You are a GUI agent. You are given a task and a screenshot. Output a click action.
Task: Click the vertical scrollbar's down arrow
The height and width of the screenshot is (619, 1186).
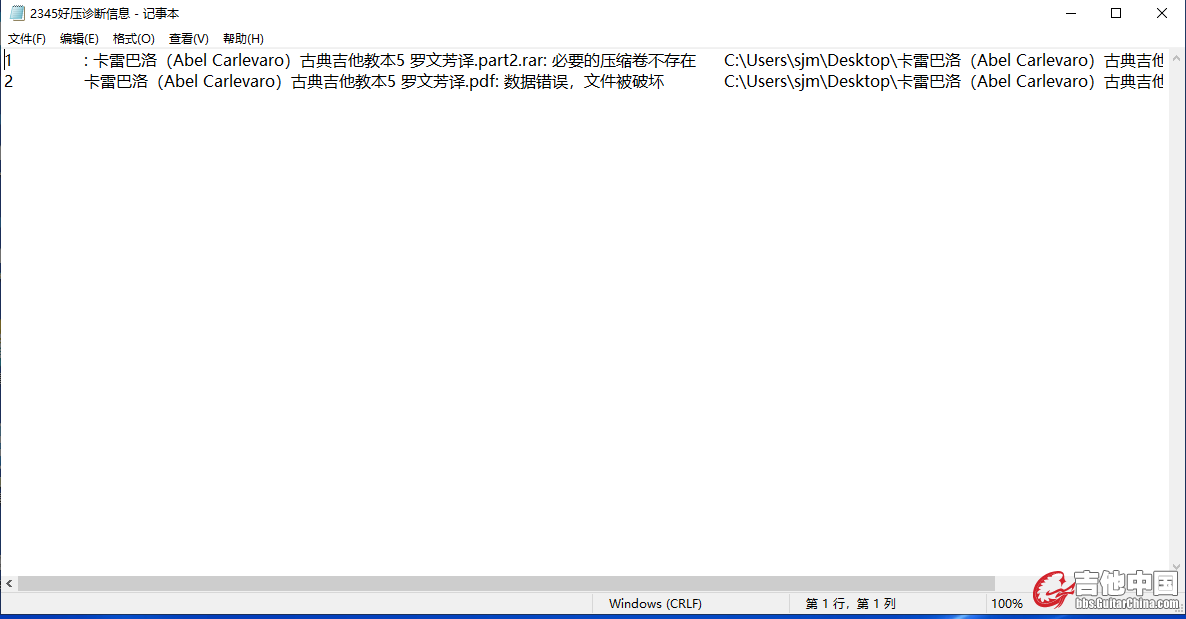[1176, 566]
